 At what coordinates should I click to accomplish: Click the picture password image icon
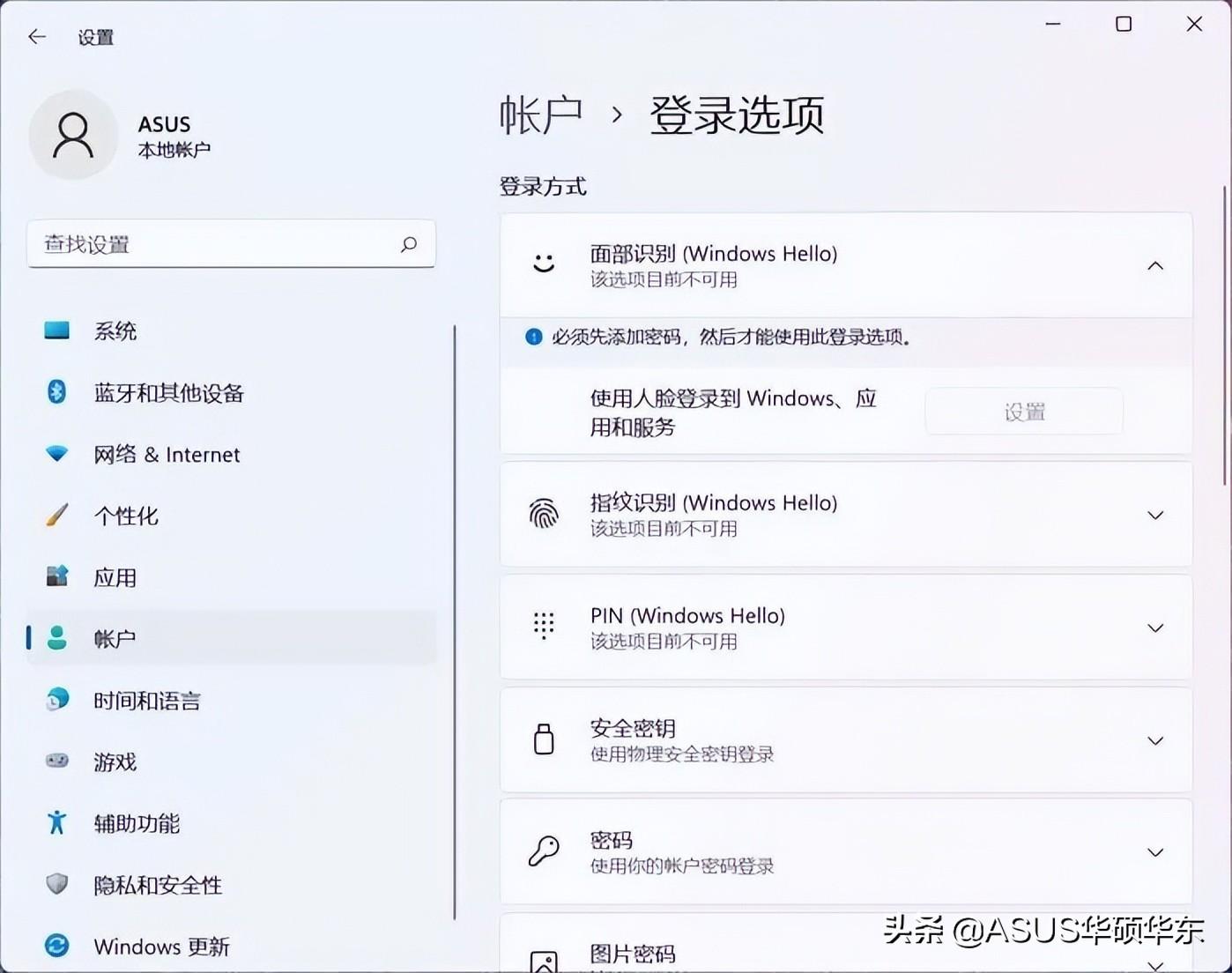coord(544,962)
